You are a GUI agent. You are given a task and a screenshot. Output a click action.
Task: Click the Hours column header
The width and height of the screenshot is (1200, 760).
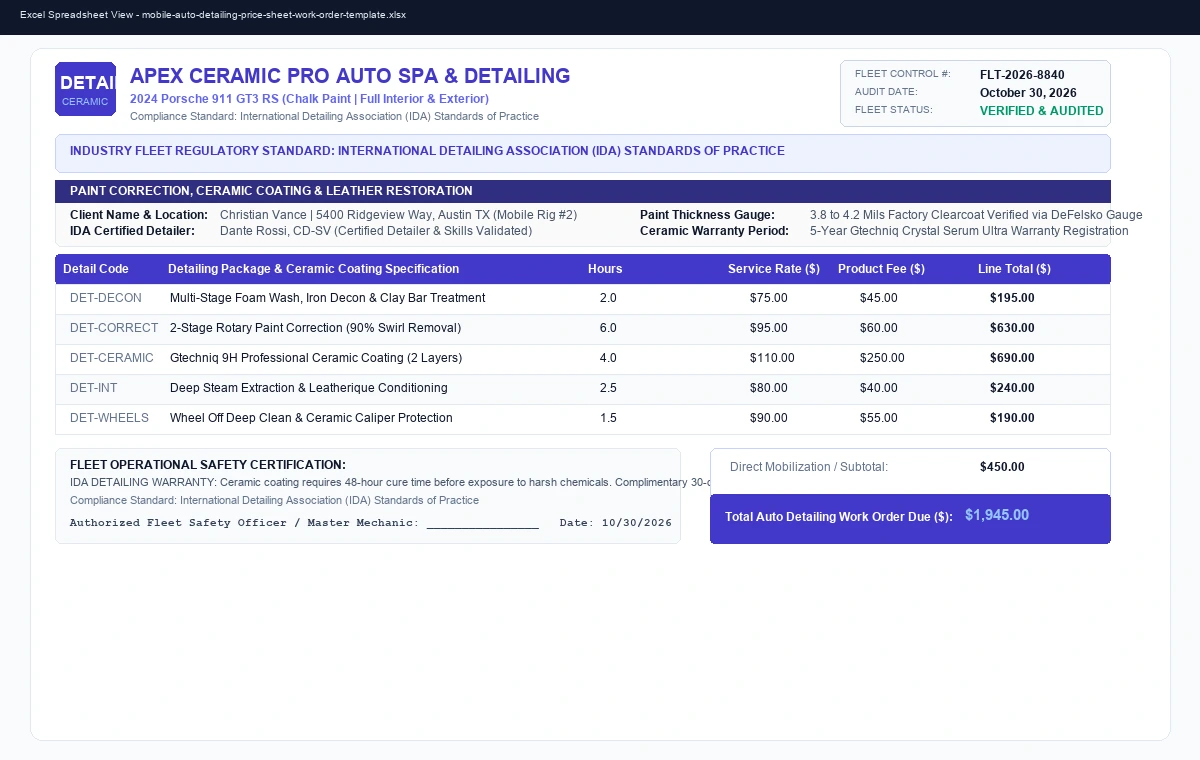(605, 269)
